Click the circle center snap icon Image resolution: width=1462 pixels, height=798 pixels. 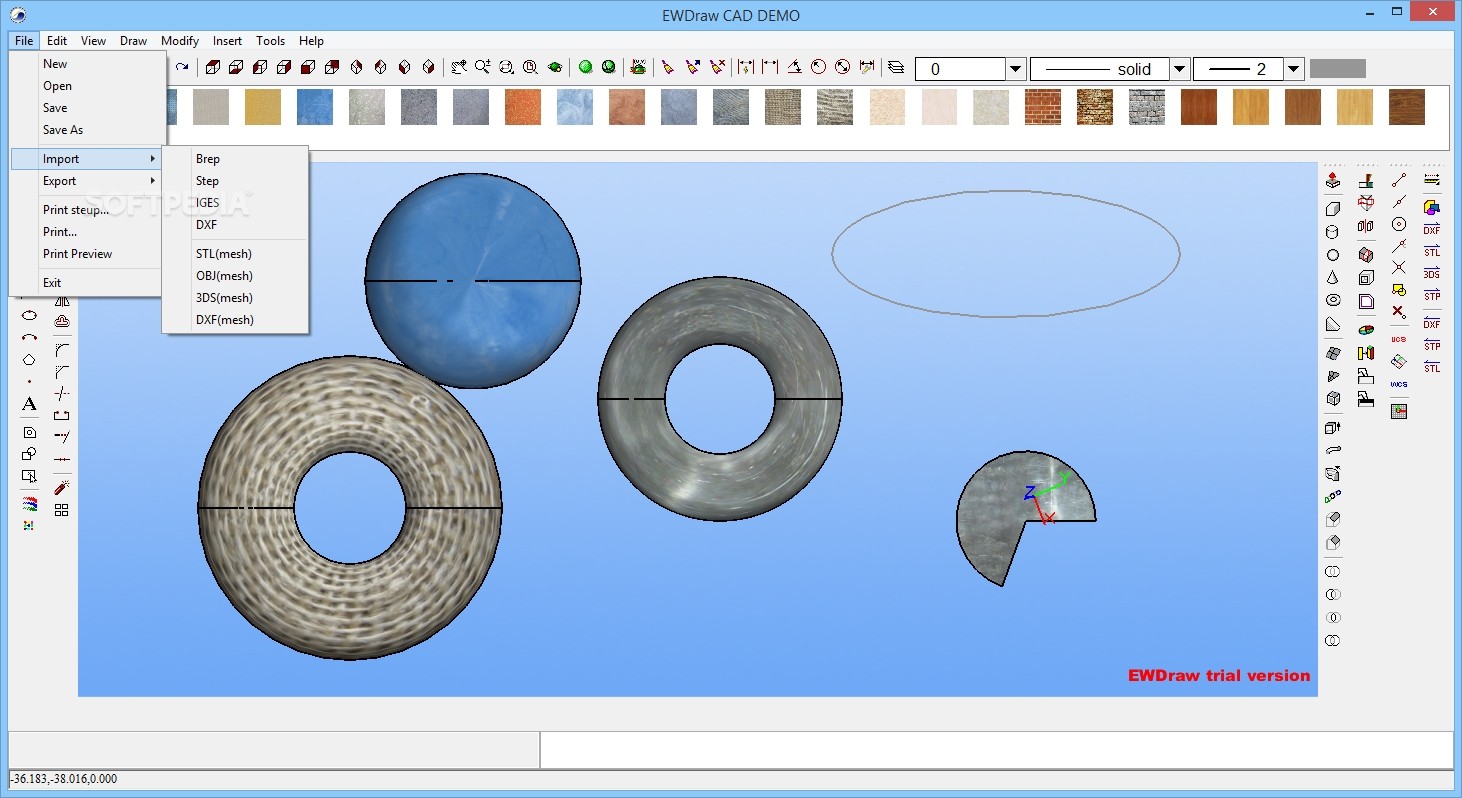[x=1399, y=224]
